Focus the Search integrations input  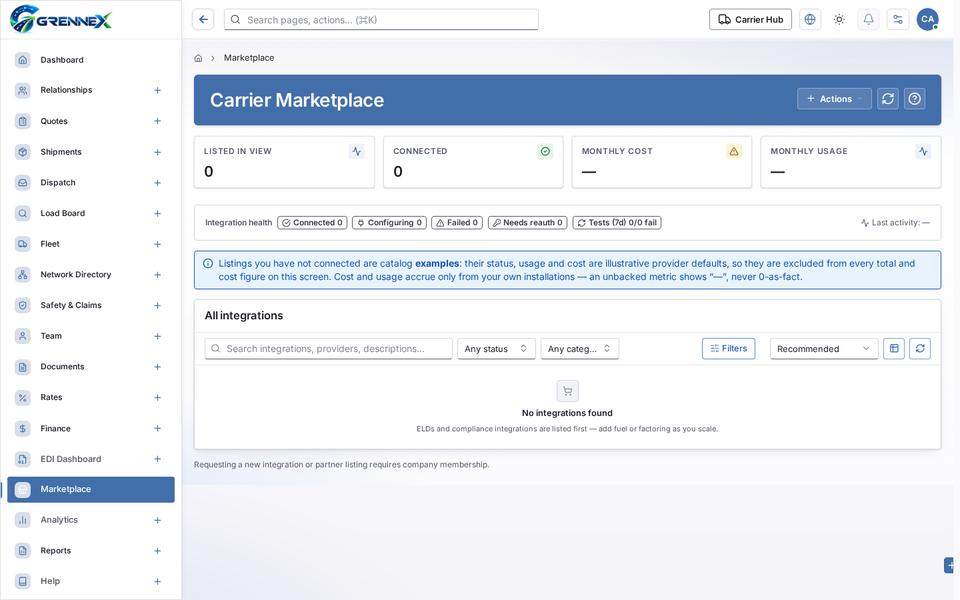click(329, 348)
